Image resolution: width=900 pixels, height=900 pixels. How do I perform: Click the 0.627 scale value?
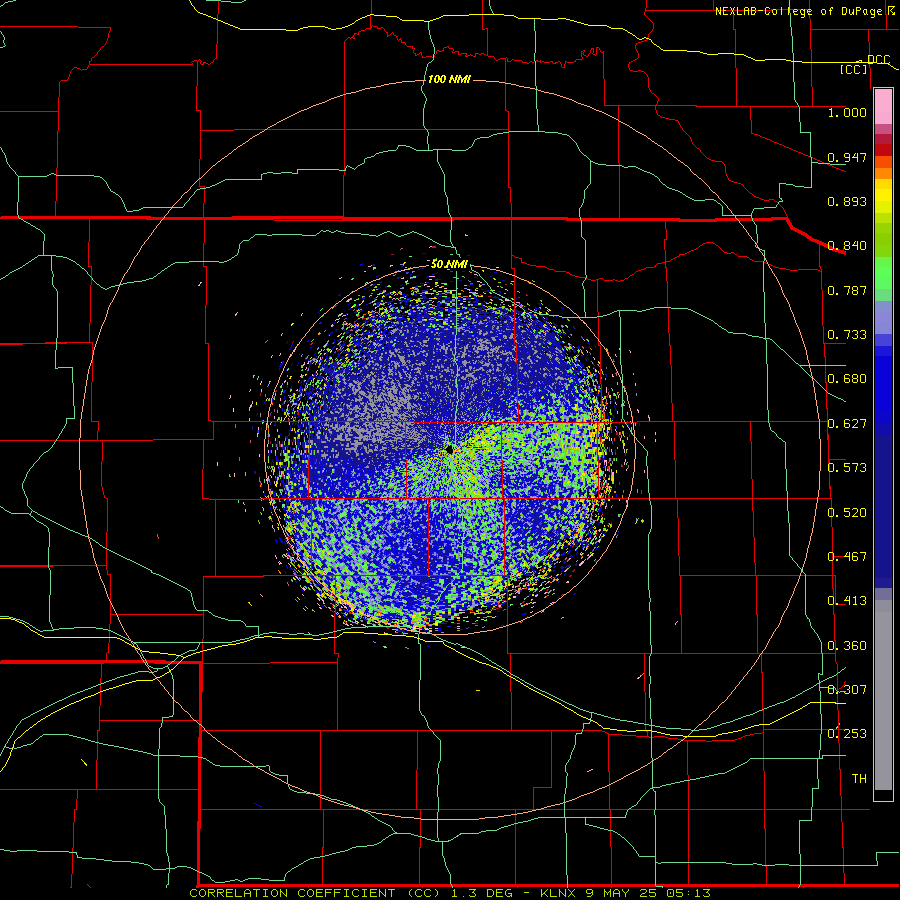847,424
